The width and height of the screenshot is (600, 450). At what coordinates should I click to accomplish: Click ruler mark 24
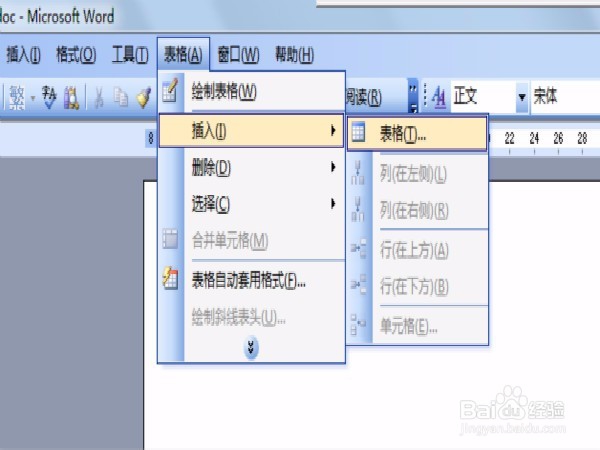[x=534, y=139]
